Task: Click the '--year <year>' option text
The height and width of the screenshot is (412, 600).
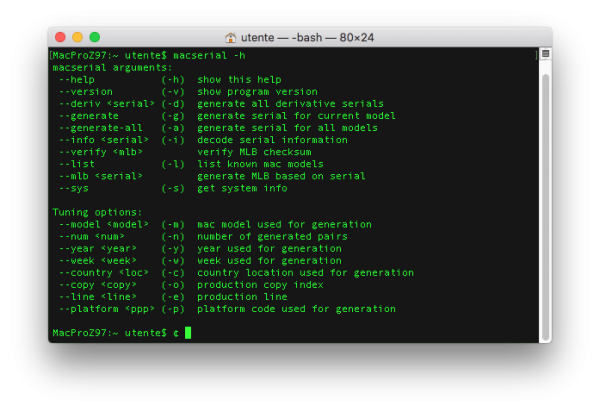Action: (x=98, y=249)
